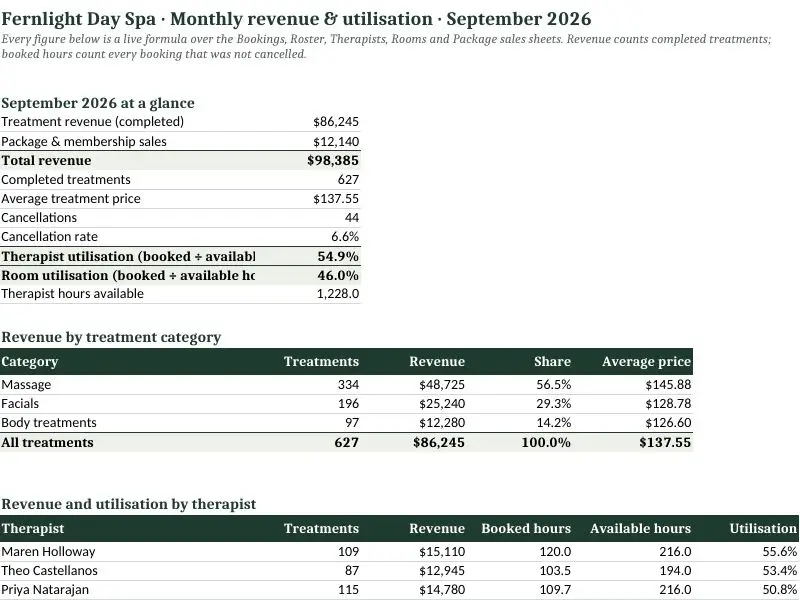The image size is (800, 600).
Task: Click the 'Category' column header
Action: point(30,361)
